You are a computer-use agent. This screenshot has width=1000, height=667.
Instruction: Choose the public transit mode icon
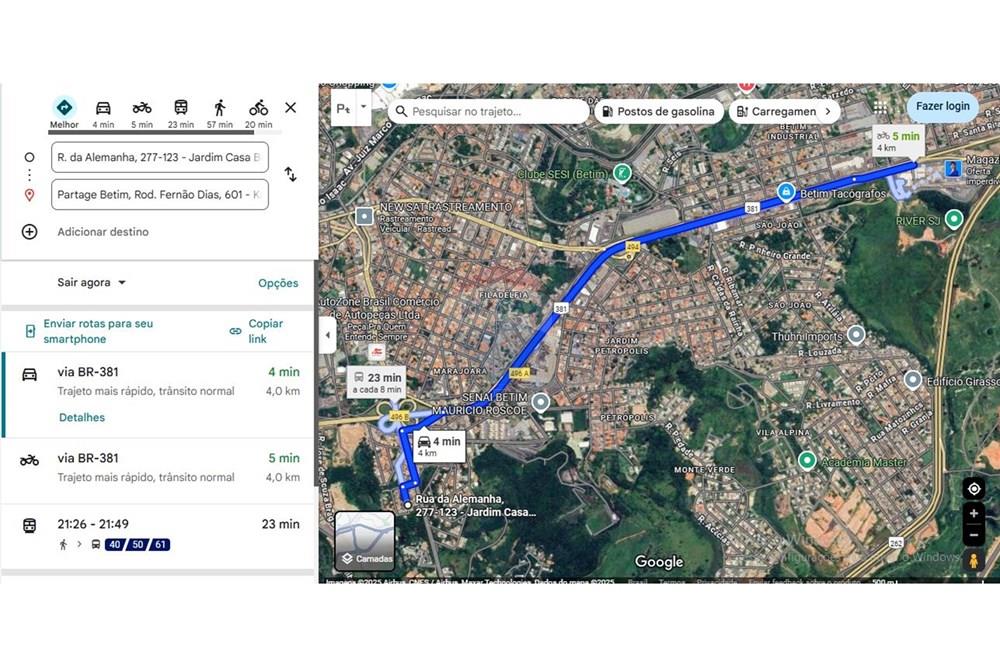click(181, 109)
